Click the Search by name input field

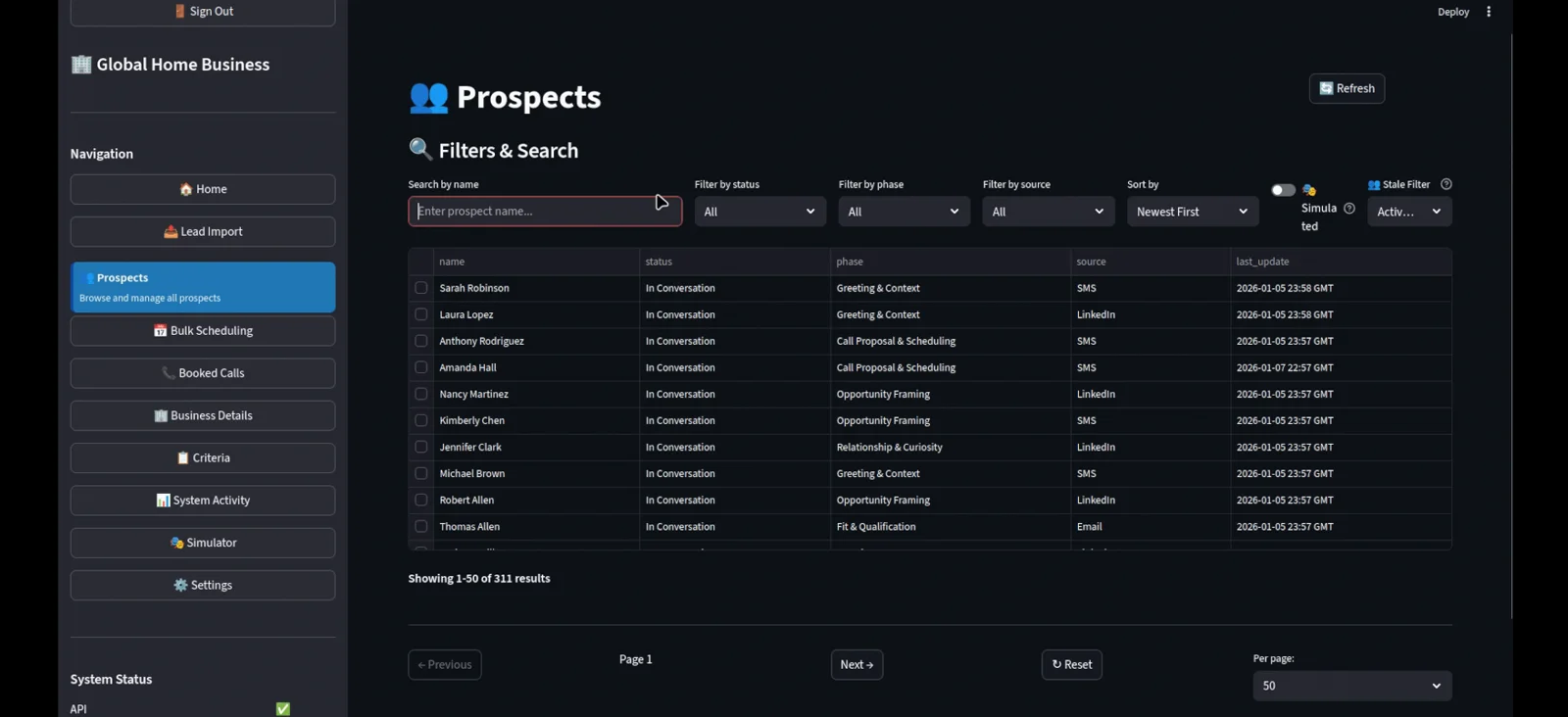pos(545,212)
